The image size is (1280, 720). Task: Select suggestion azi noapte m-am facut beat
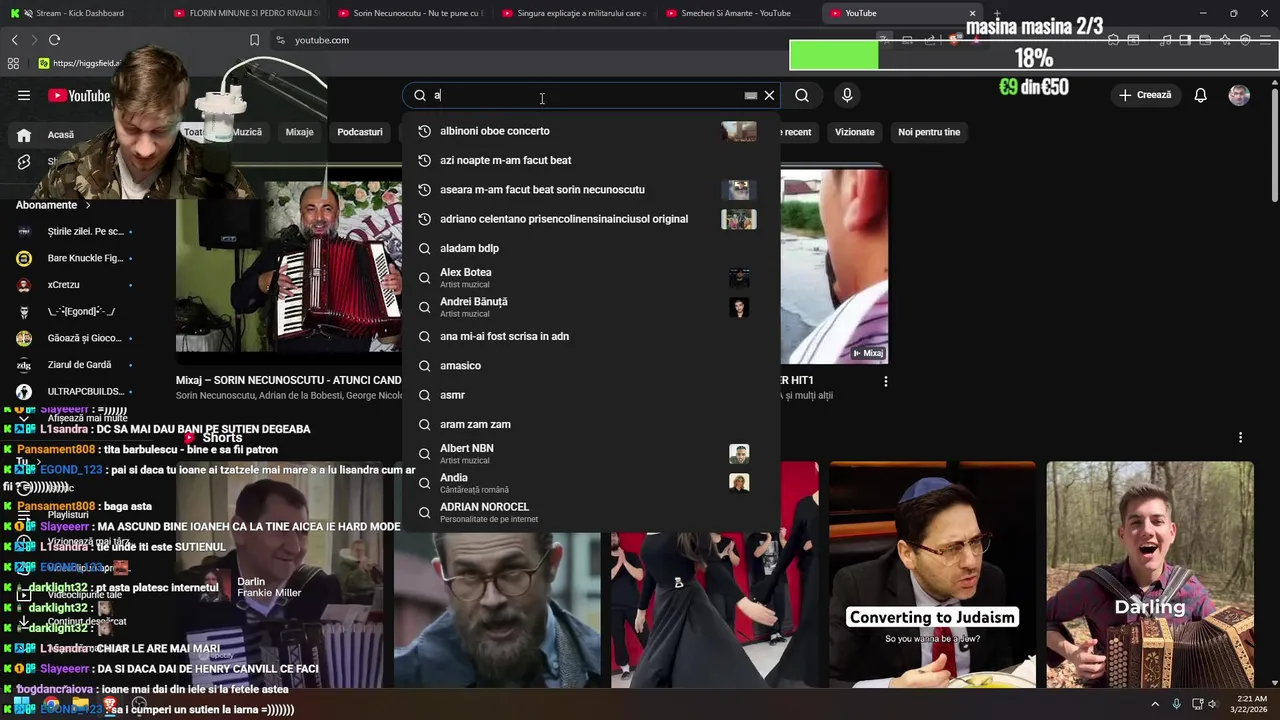590,160
